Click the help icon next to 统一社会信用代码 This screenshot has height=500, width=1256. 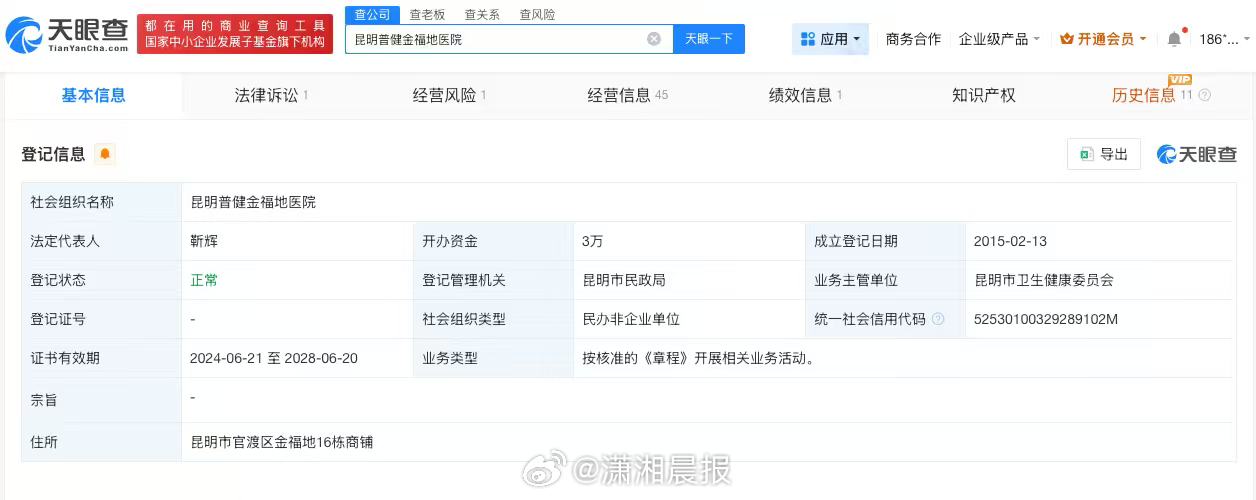[x=938, y=319]
